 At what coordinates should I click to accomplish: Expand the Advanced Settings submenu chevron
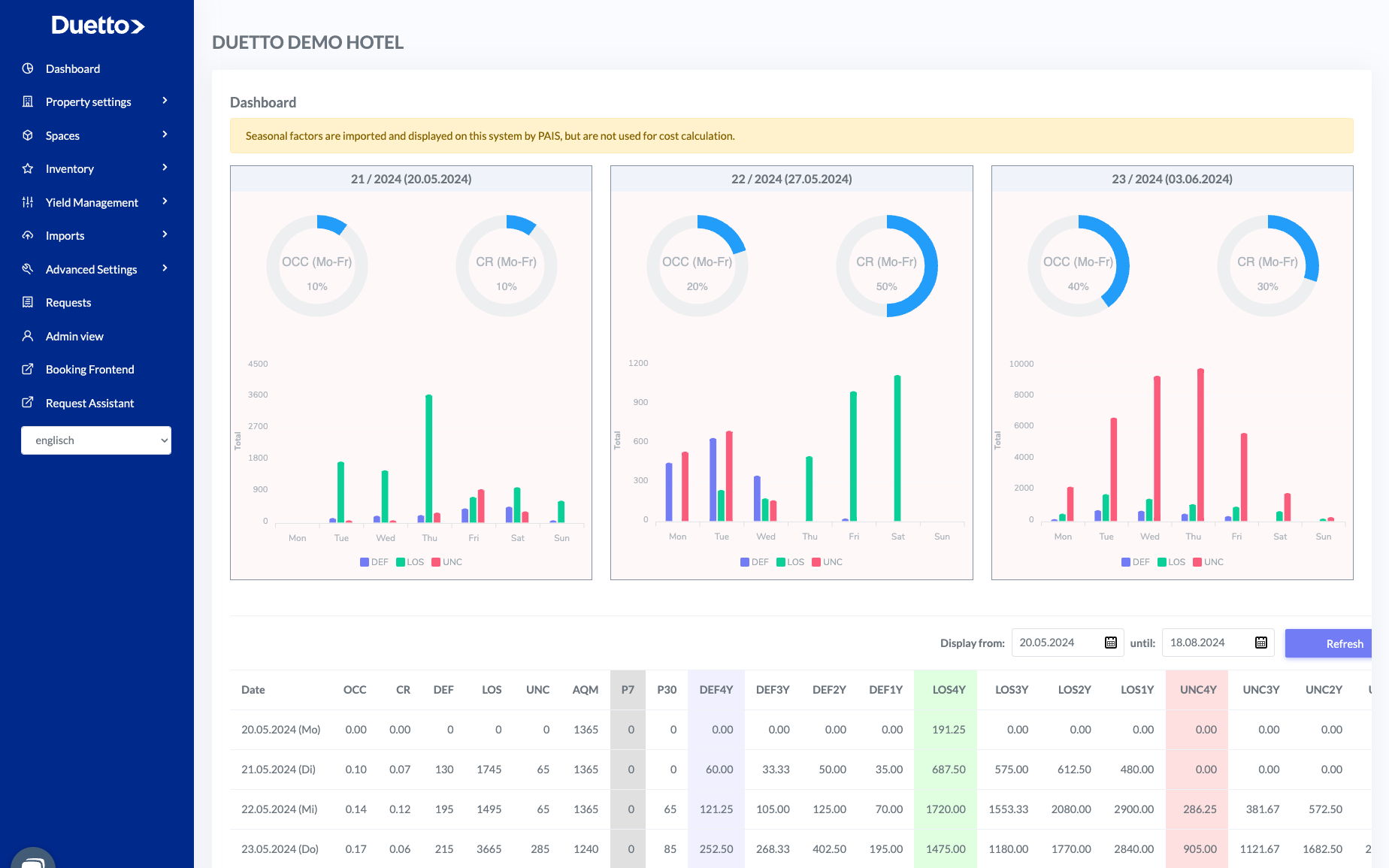click(x=165, y=268)
